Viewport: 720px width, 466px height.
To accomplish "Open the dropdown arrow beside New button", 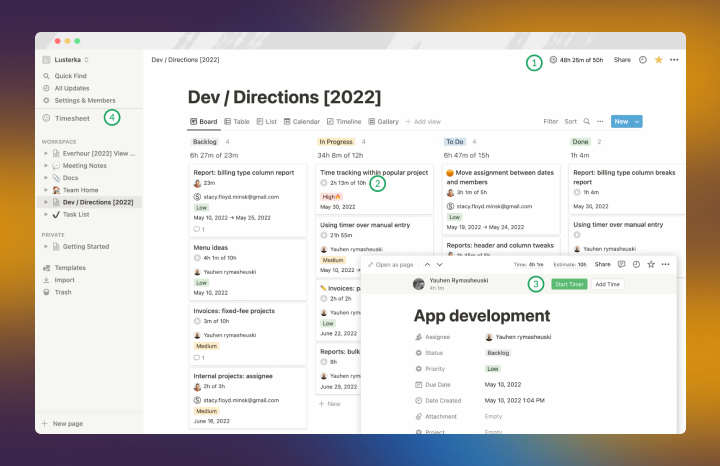I will tap(637, 121).
